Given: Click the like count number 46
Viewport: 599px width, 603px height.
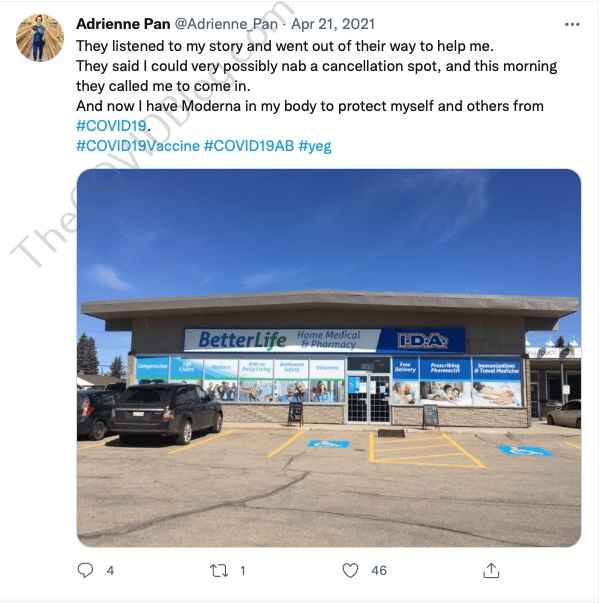Looking at the screenshot, I should point(379,570).
